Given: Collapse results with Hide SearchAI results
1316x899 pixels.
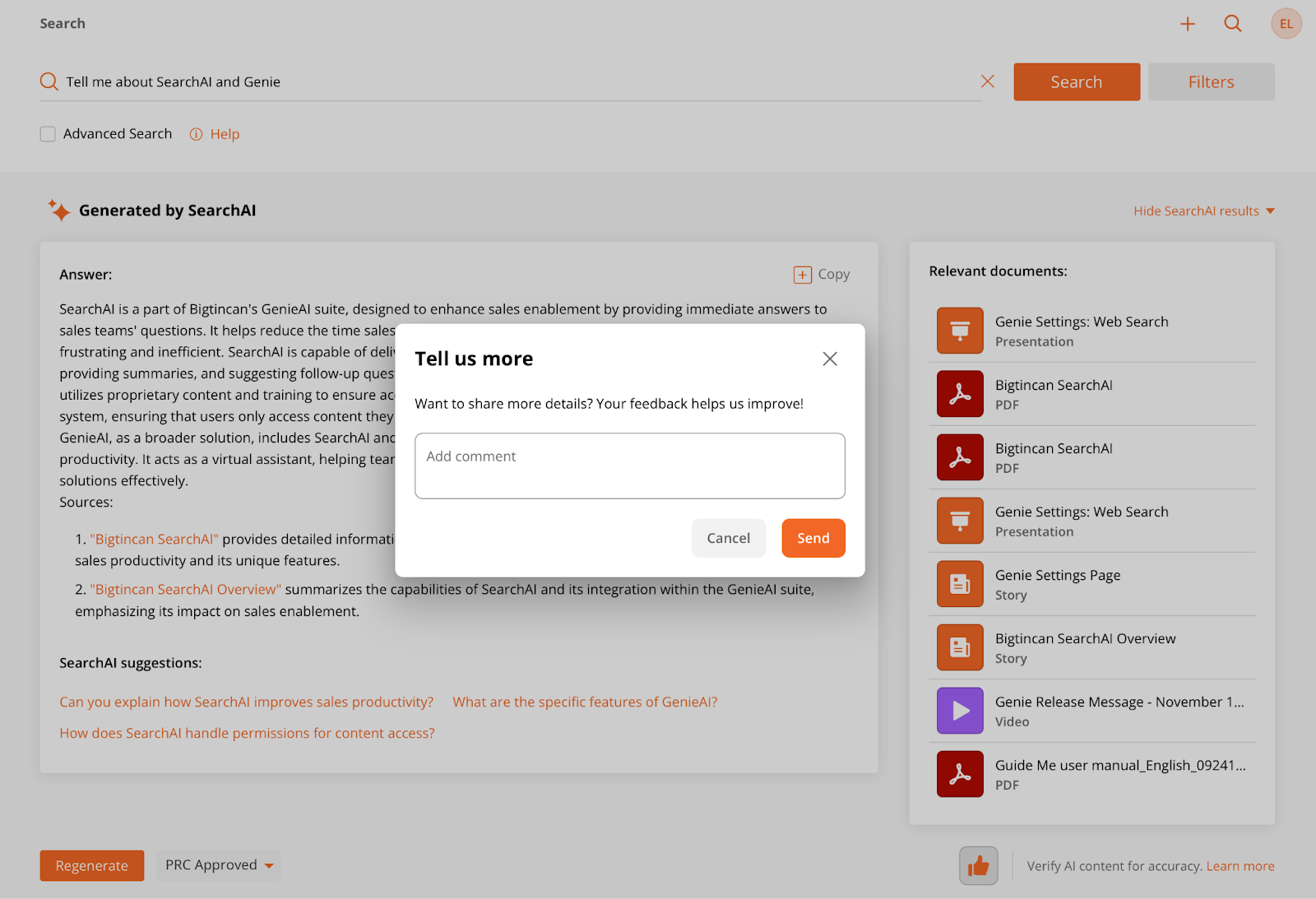Looking at the screenshot, I should pos(1204,211).
